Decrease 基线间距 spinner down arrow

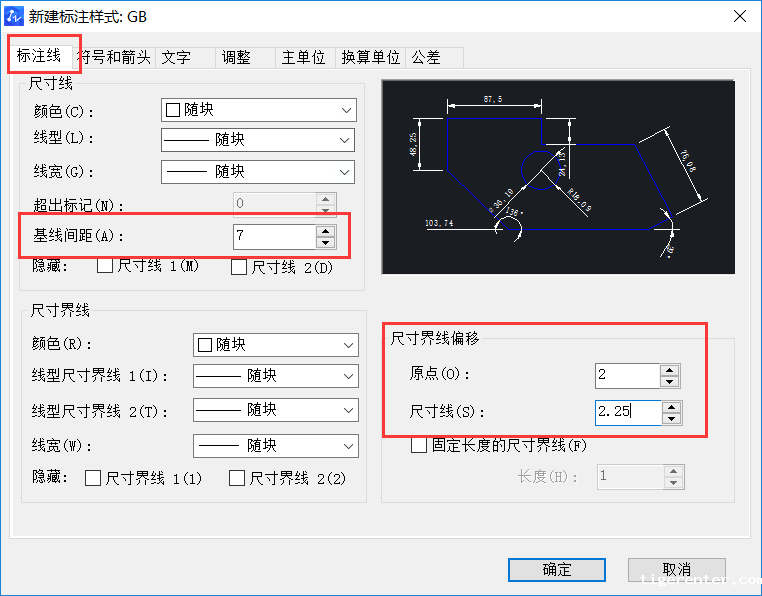pos(325,242)
